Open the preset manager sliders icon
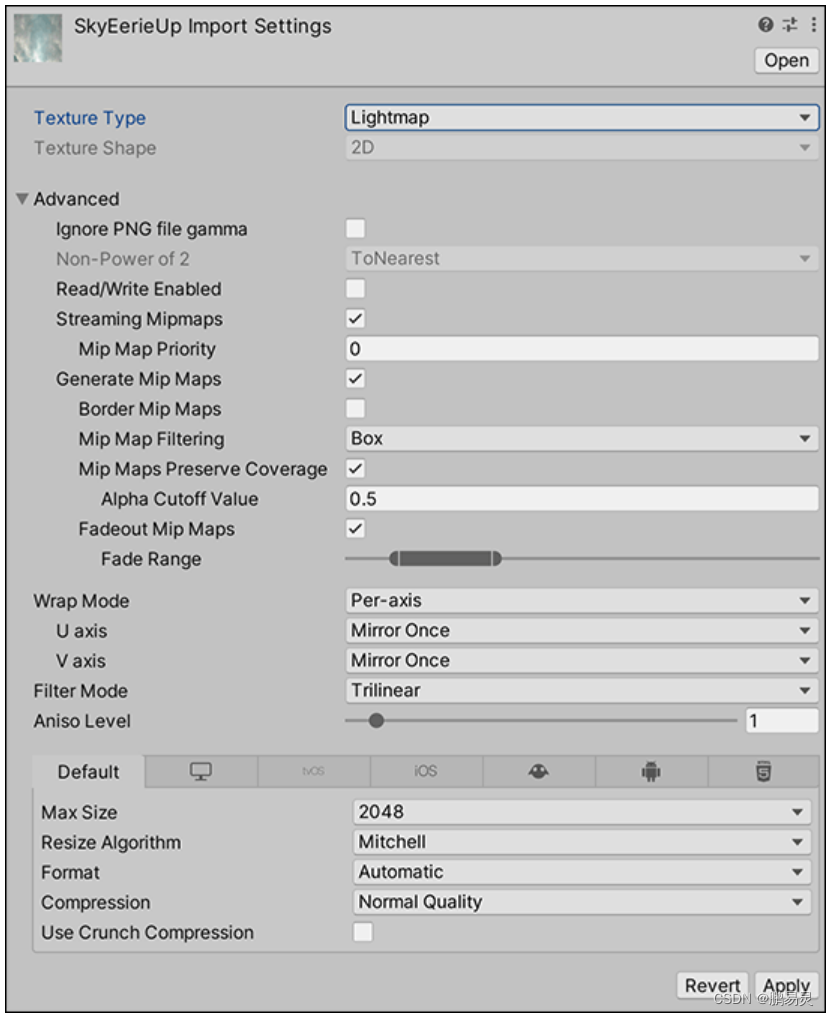829x1016 pixels. pos(788,24)
